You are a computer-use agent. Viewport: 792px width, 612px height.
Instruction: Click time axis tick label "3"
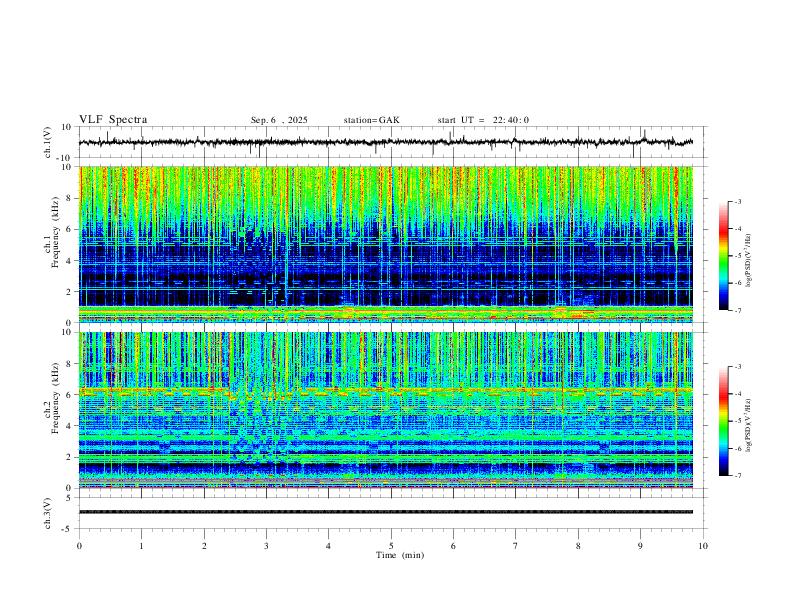266,546
